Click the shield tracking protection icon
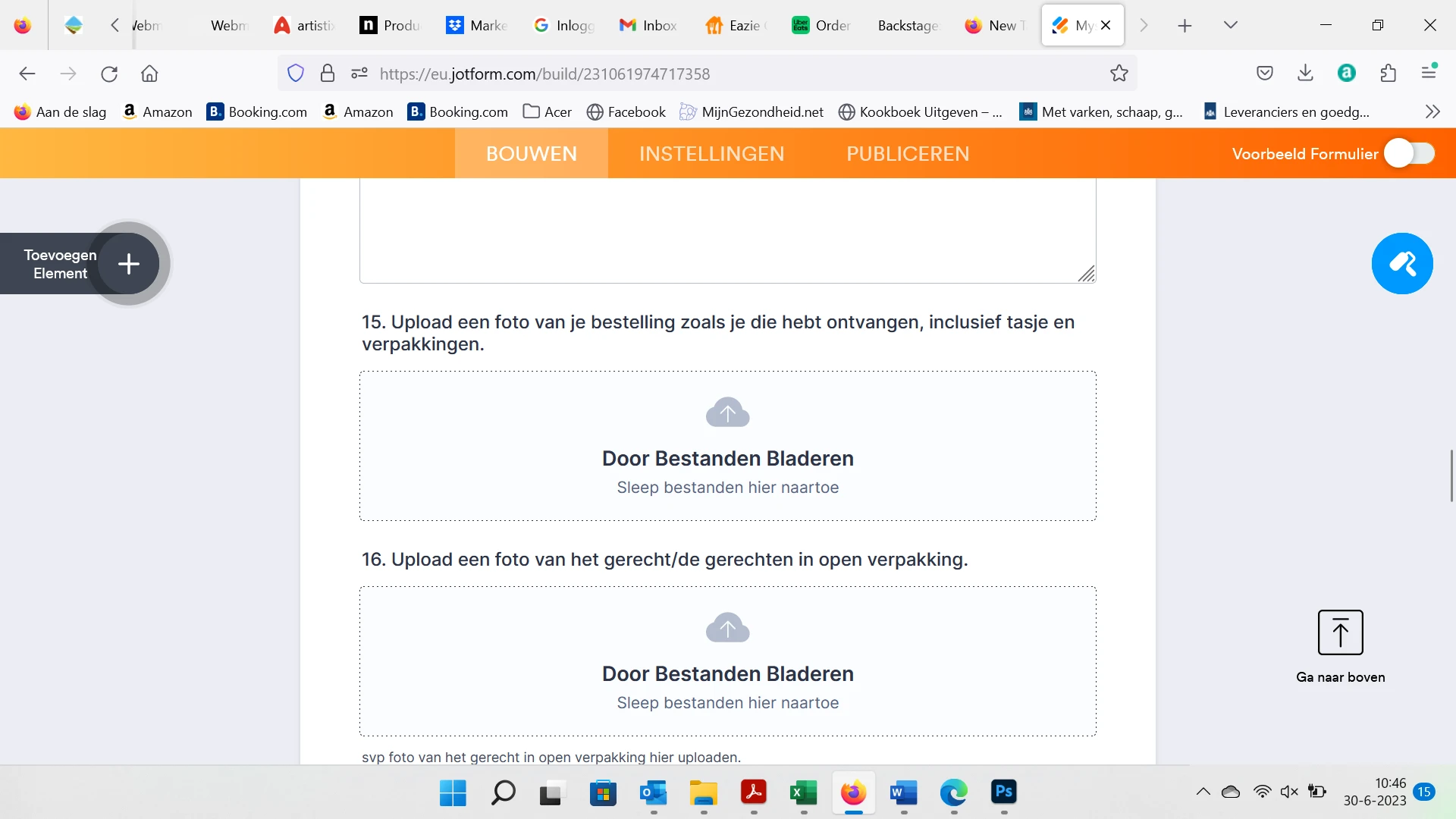The width and height of the screenshot is (1456, 819). pyautogui.click(x=295, y=73)
